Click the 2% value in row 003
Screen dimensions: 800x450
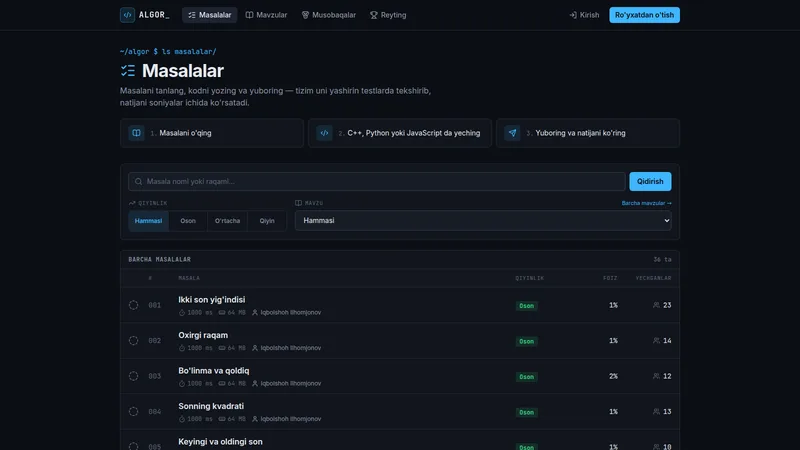(613, 376)
